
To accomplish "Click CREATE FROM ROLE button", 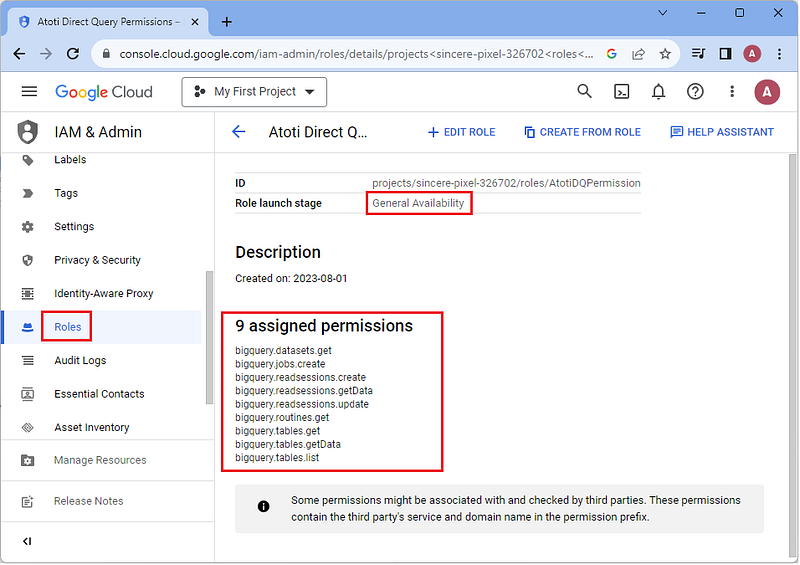I will tap(582, 132).
